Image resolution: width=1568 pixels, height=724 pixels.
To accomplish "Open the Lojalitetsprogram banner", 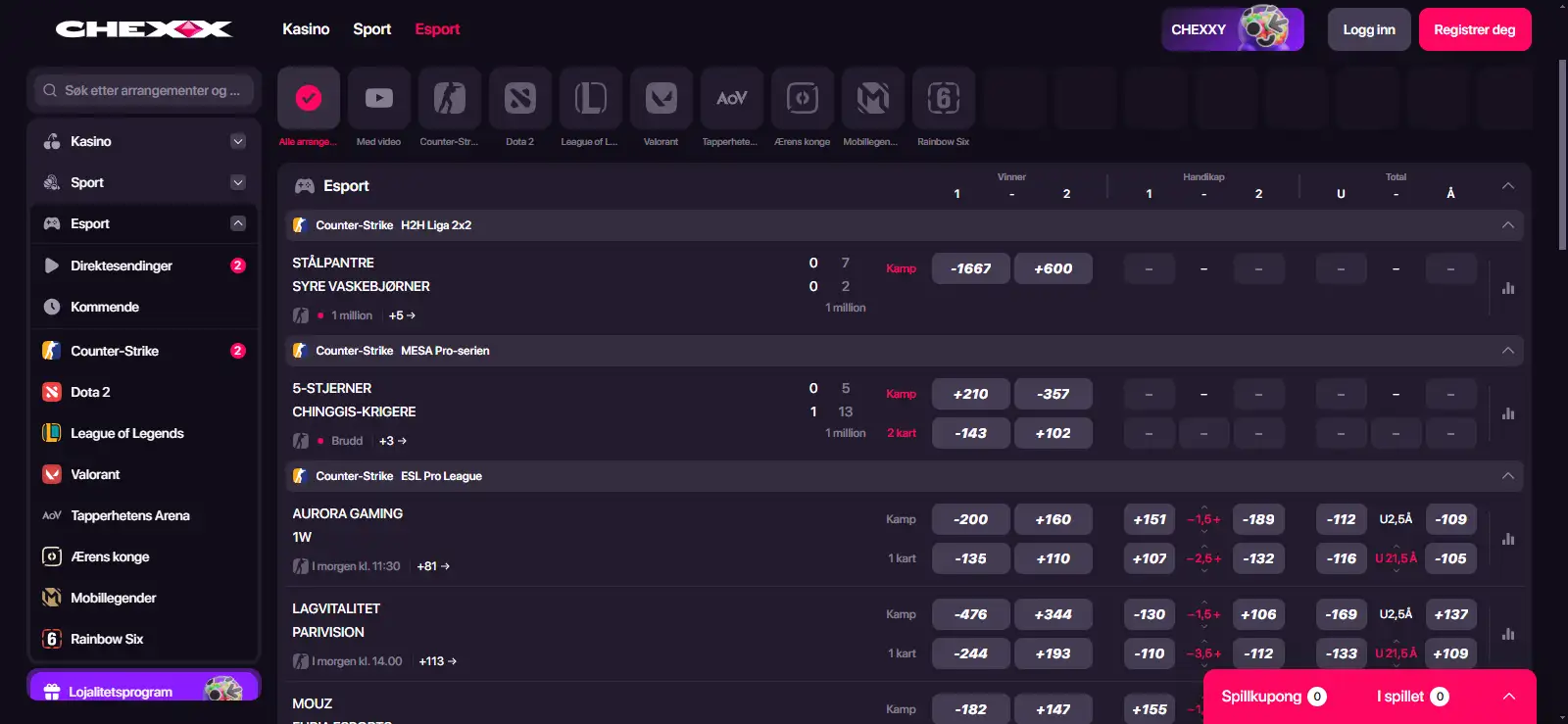I will [x=144, y=687].
